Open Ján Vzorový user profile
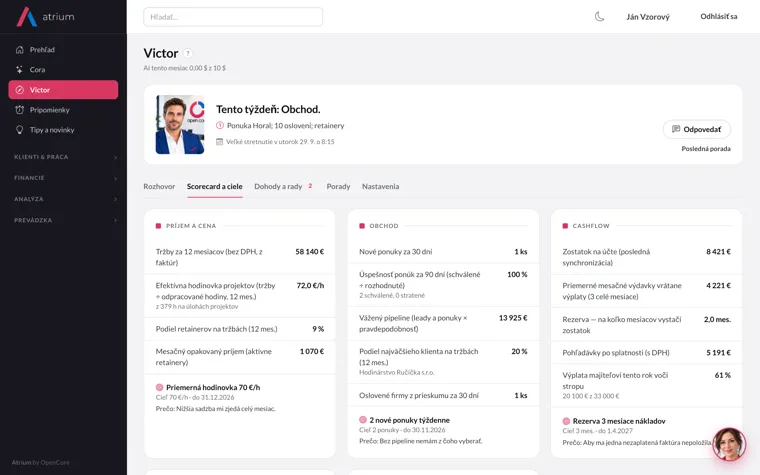This screenshot has height=475, width=760. click(x=648, y=17)
